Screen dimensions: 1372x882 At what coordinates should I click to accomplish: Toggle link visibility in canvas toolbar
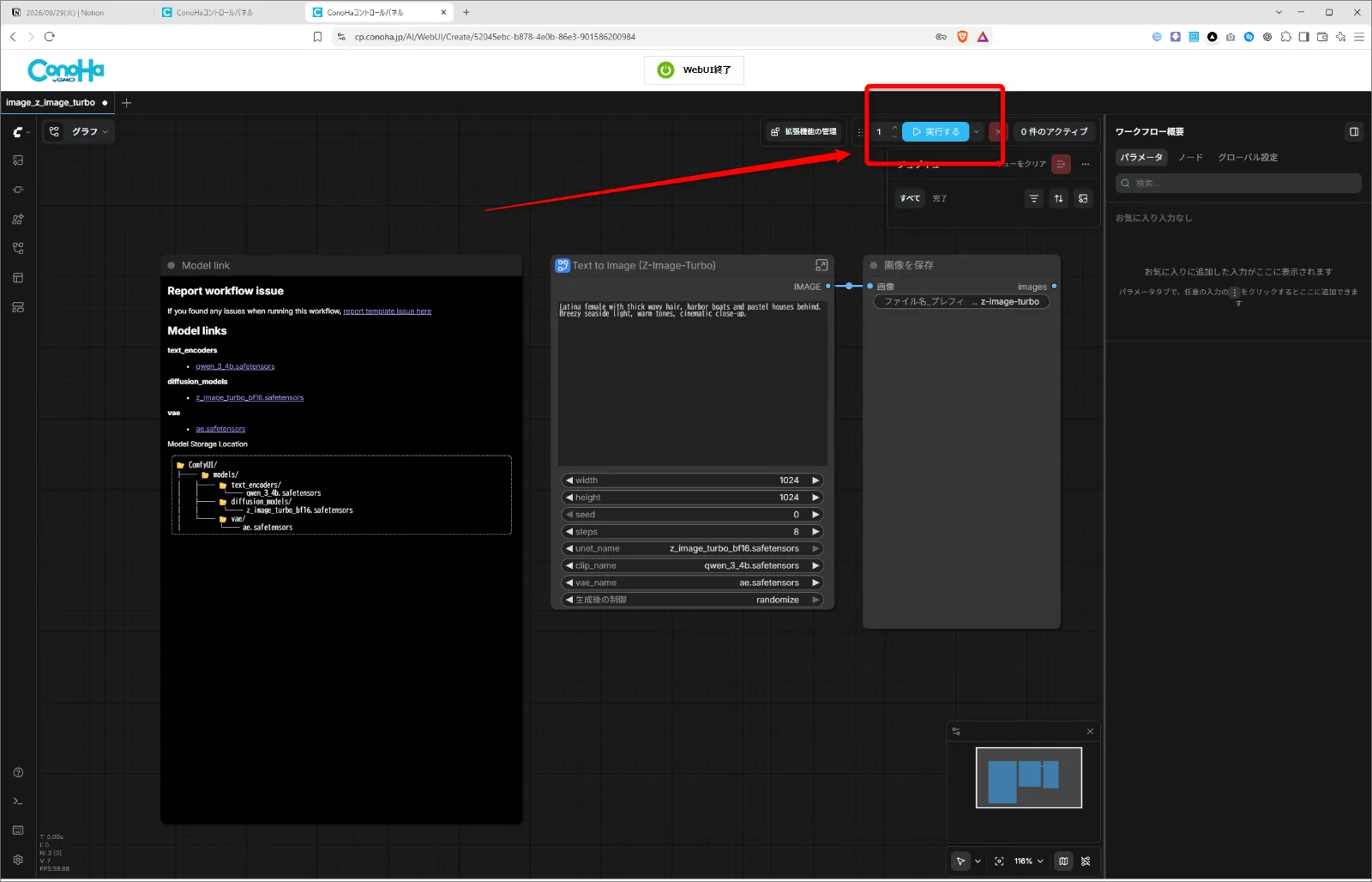[x=1086, y=861]
